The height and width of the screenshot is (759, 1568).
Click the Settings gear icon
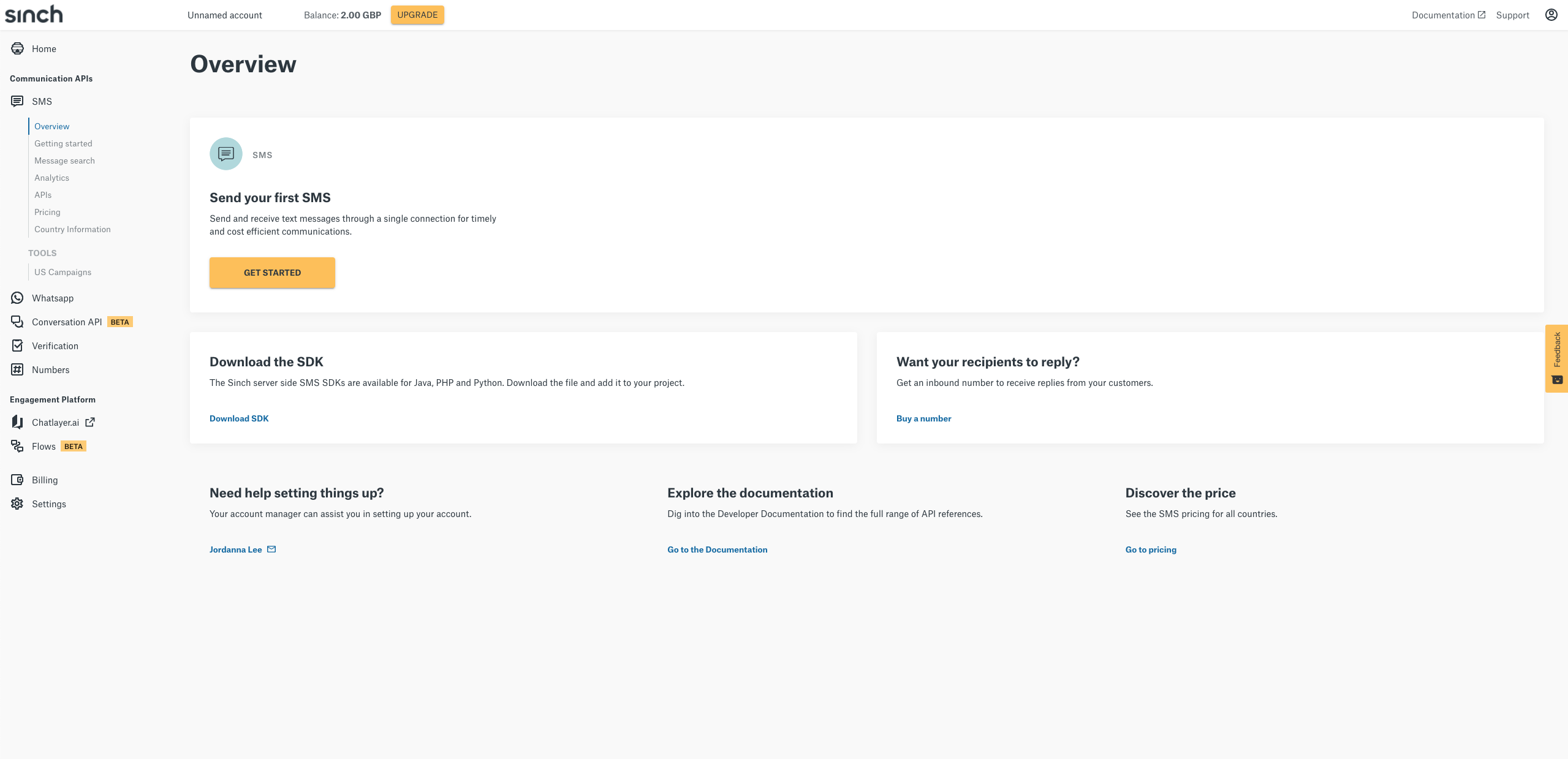[x=17, y=504]
